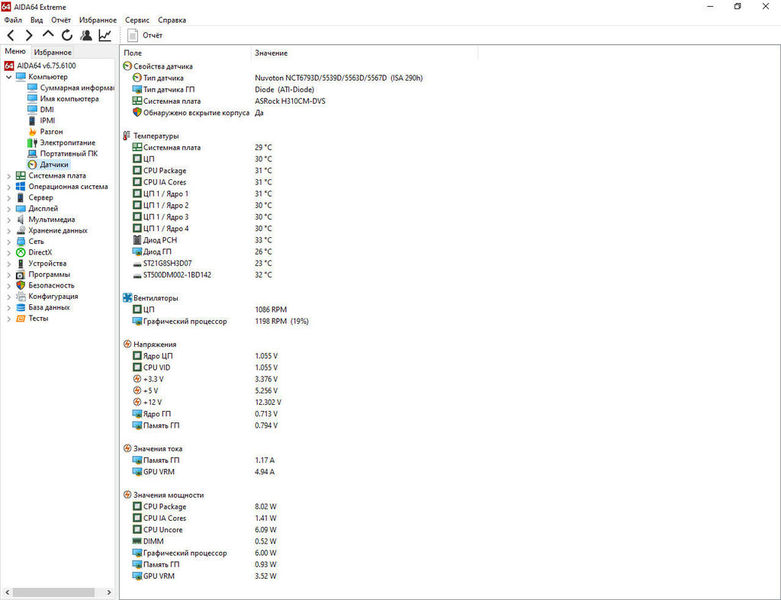Click the База данных icon
Screen dimensions: 781x600
coord(20,307)
